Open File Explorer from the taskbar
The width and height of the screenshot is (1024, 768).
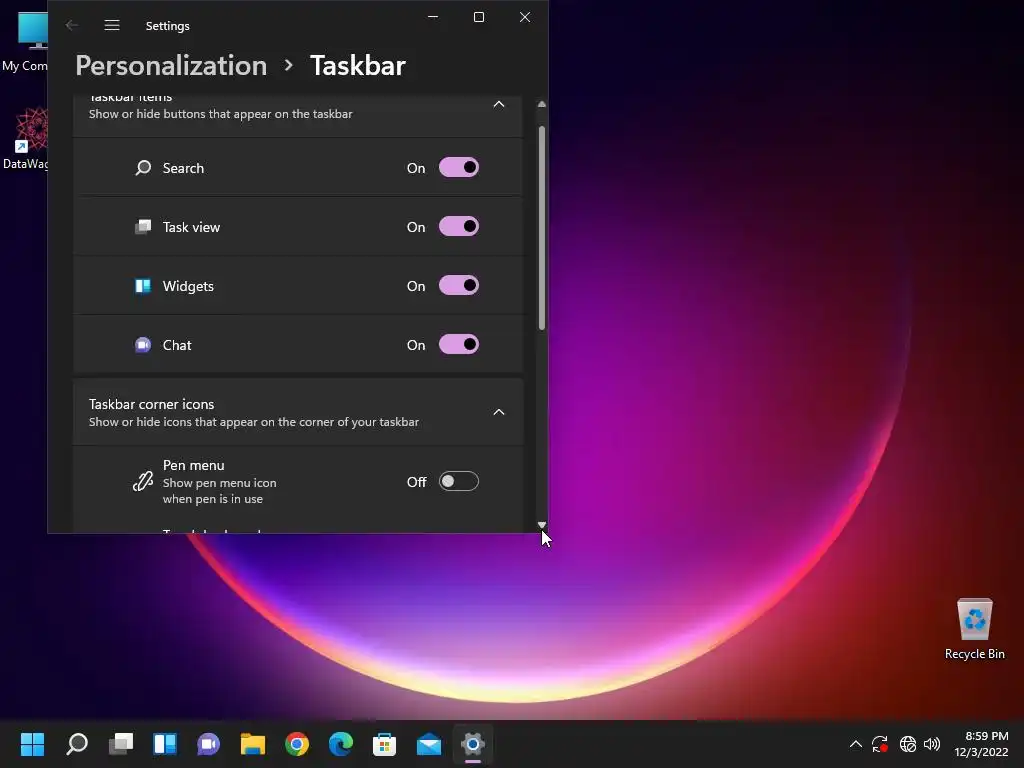pos(253,743)
